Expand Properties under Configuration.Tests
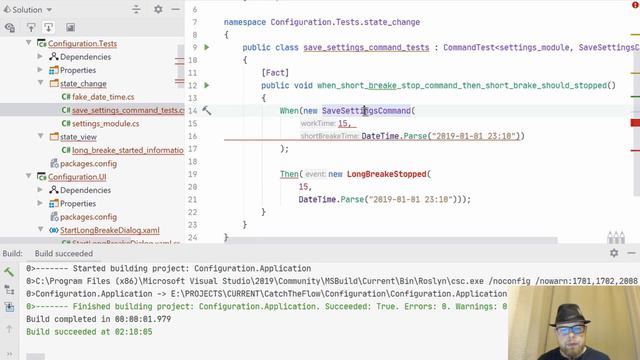 [40, 70]
